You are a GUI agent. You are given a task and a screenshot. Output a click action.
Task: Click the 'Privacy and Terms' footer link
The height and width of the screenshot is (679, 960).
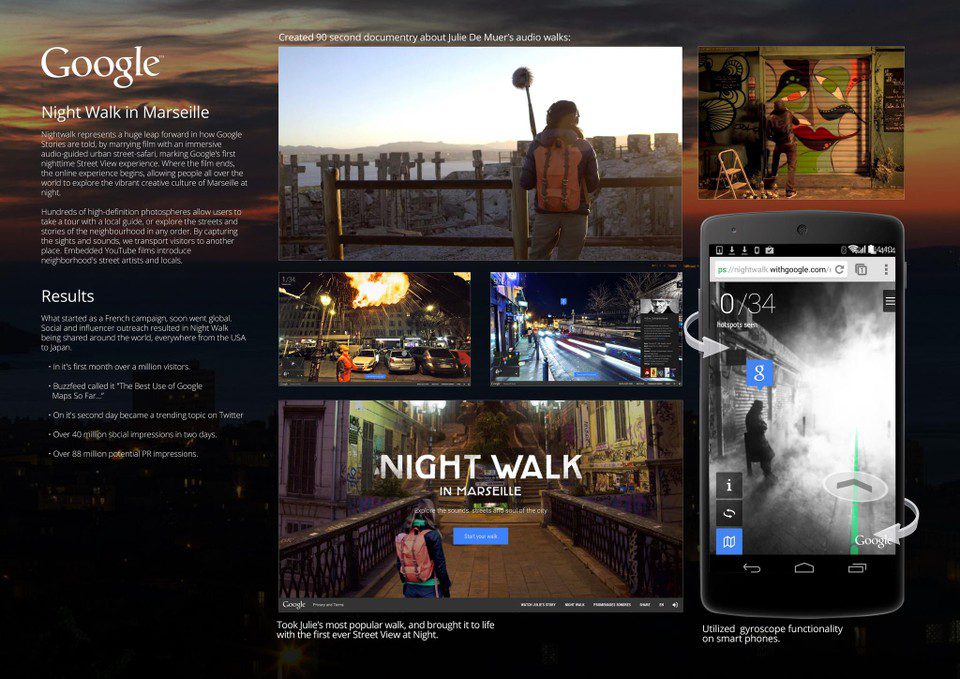(x=328, y=604)
